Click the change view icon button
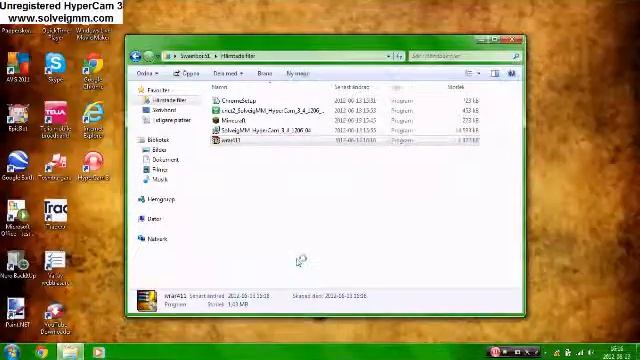The height and width of the screenshot is (360, 640). pyautogui.click(x=469, y=73)
